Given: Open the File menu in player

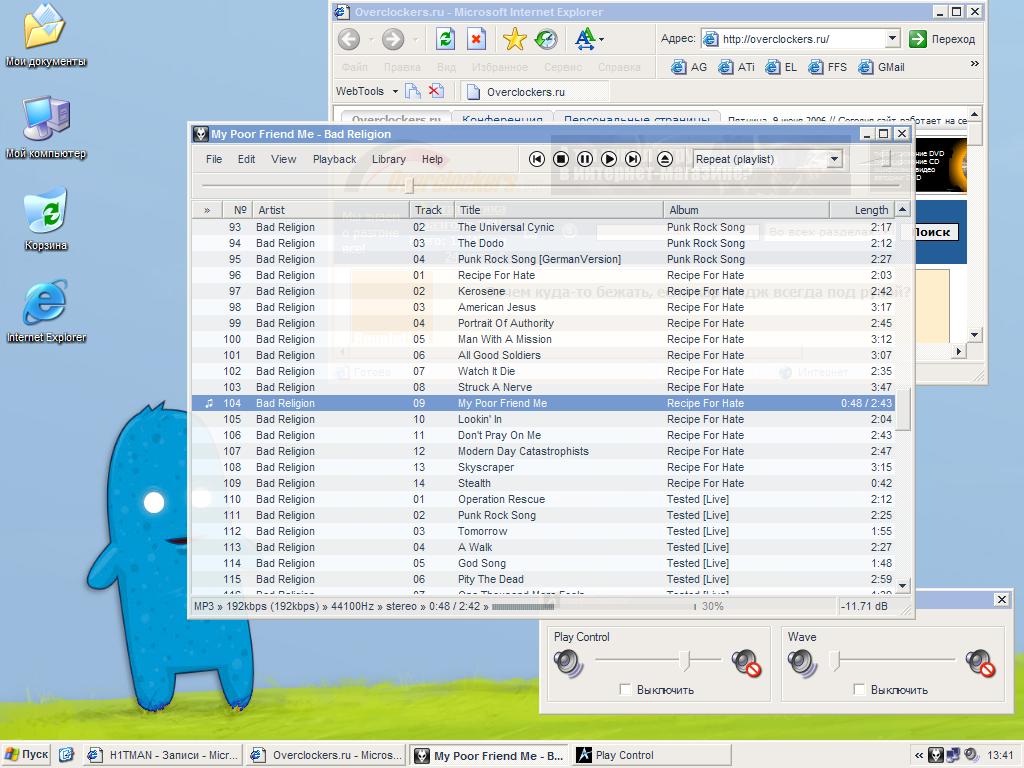Looking at the screenshot, I should 214,159.
